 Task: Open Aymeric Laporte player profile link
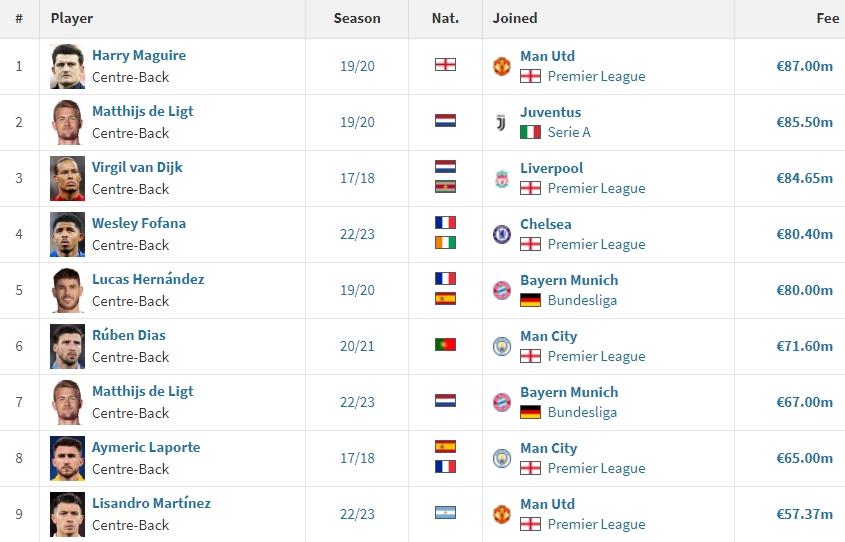tap(146, 447)
